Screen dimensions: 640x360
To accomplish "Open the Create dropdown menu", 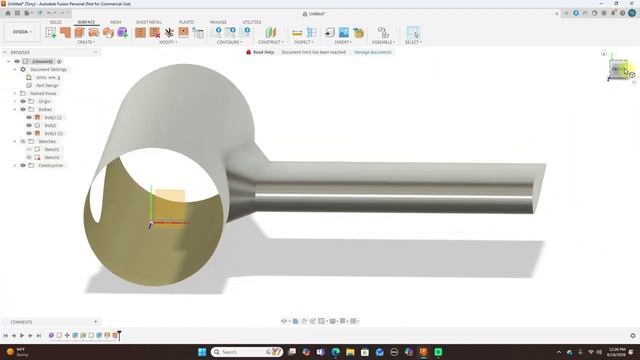I will tap(86, 42).
